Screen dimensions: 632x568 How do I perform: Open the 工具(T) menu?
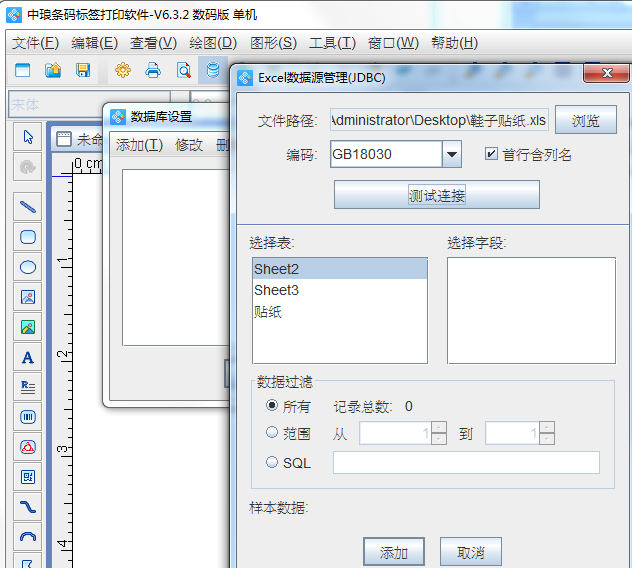332,43
